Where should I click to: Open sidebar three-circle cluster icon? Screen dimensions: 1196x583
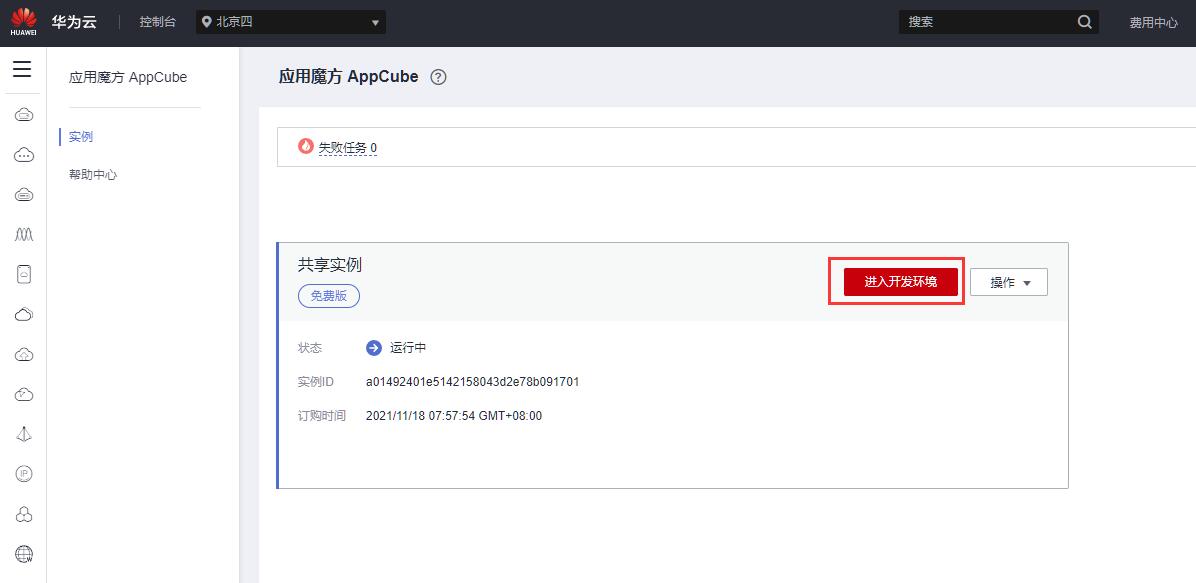tap(24, 514)
